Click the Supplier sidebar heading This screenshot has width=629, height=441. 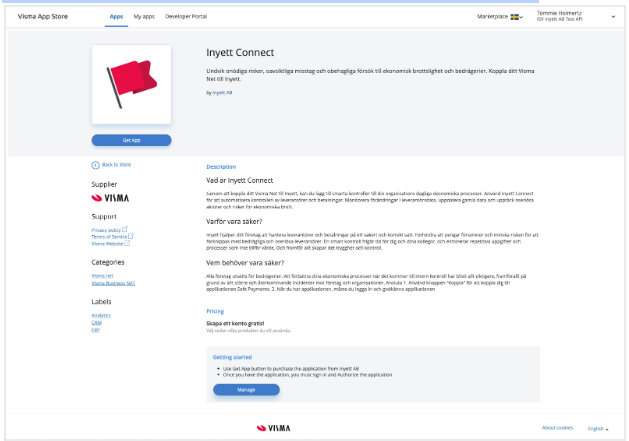click(x=104, y=185)
